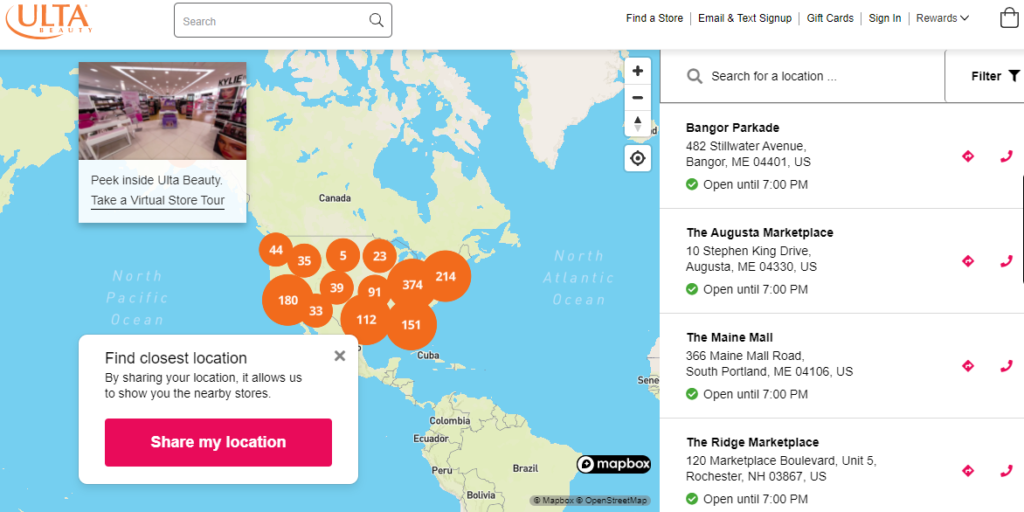Click the Filter button
The image size is (1024, 512).
click(x=984, y=76)
